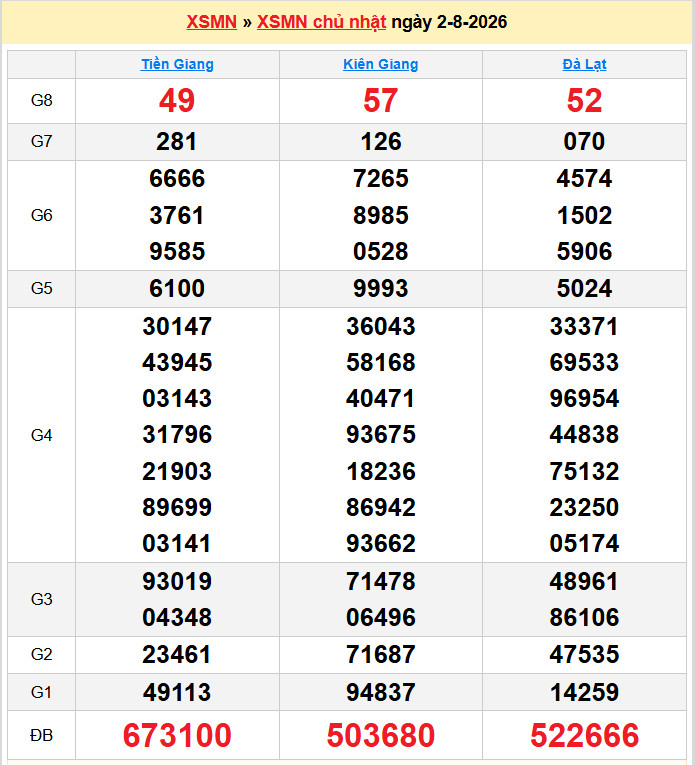Select the G6 row label
This screenshot has height=765, width=695.
pyautogui.click(x=41, y=215)
